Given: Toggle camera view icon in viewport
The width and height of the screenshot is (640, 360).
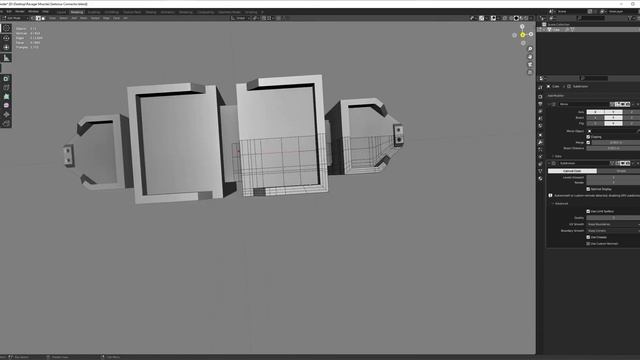Looking at the screenshot, I should coord(530,64).
